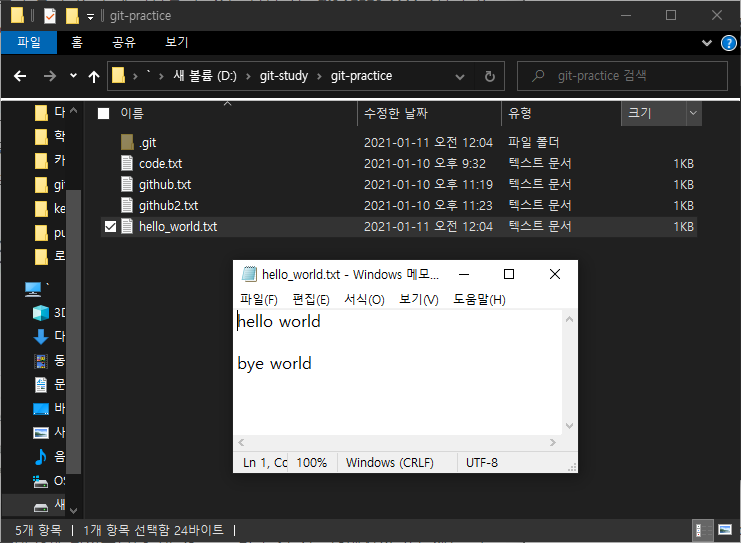
Task: Switch to large thumbnails view icon
Action: tap(725, 530)
